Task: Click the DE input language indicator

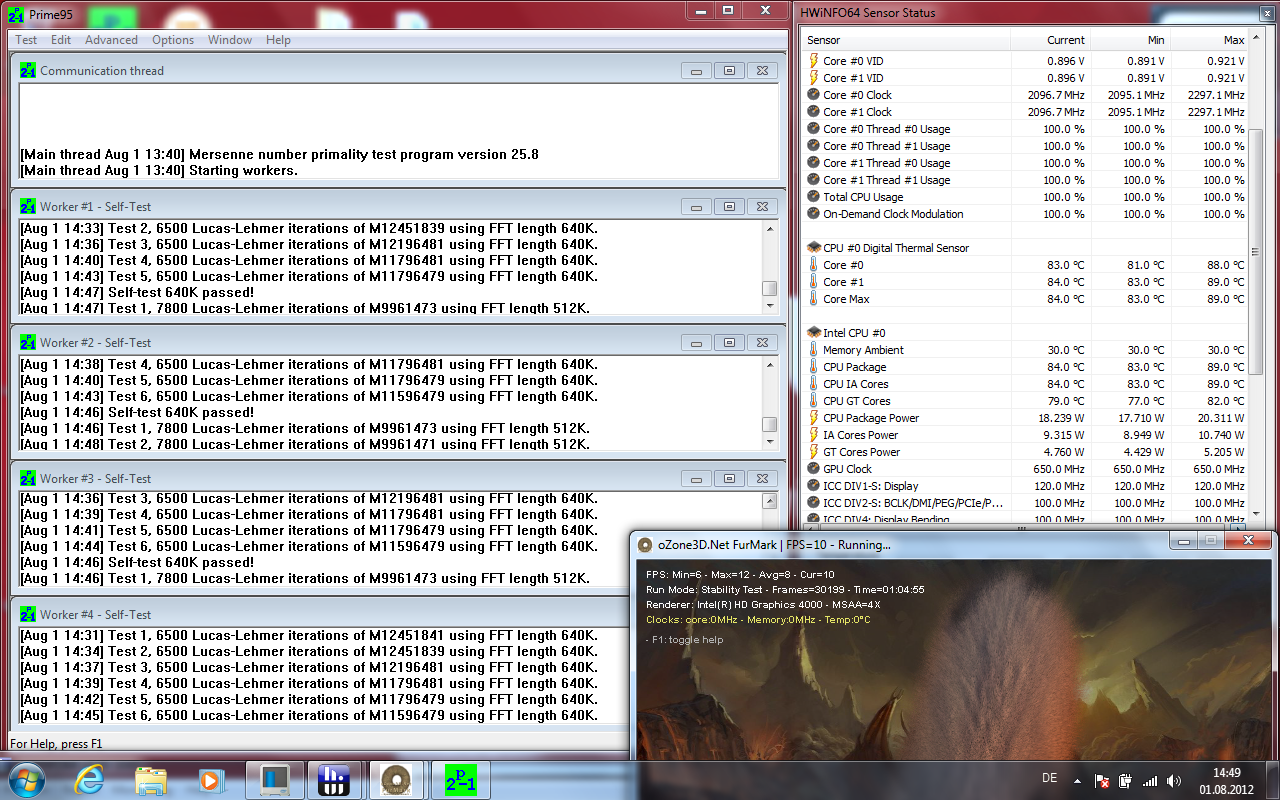Action: pos(1049,779)
